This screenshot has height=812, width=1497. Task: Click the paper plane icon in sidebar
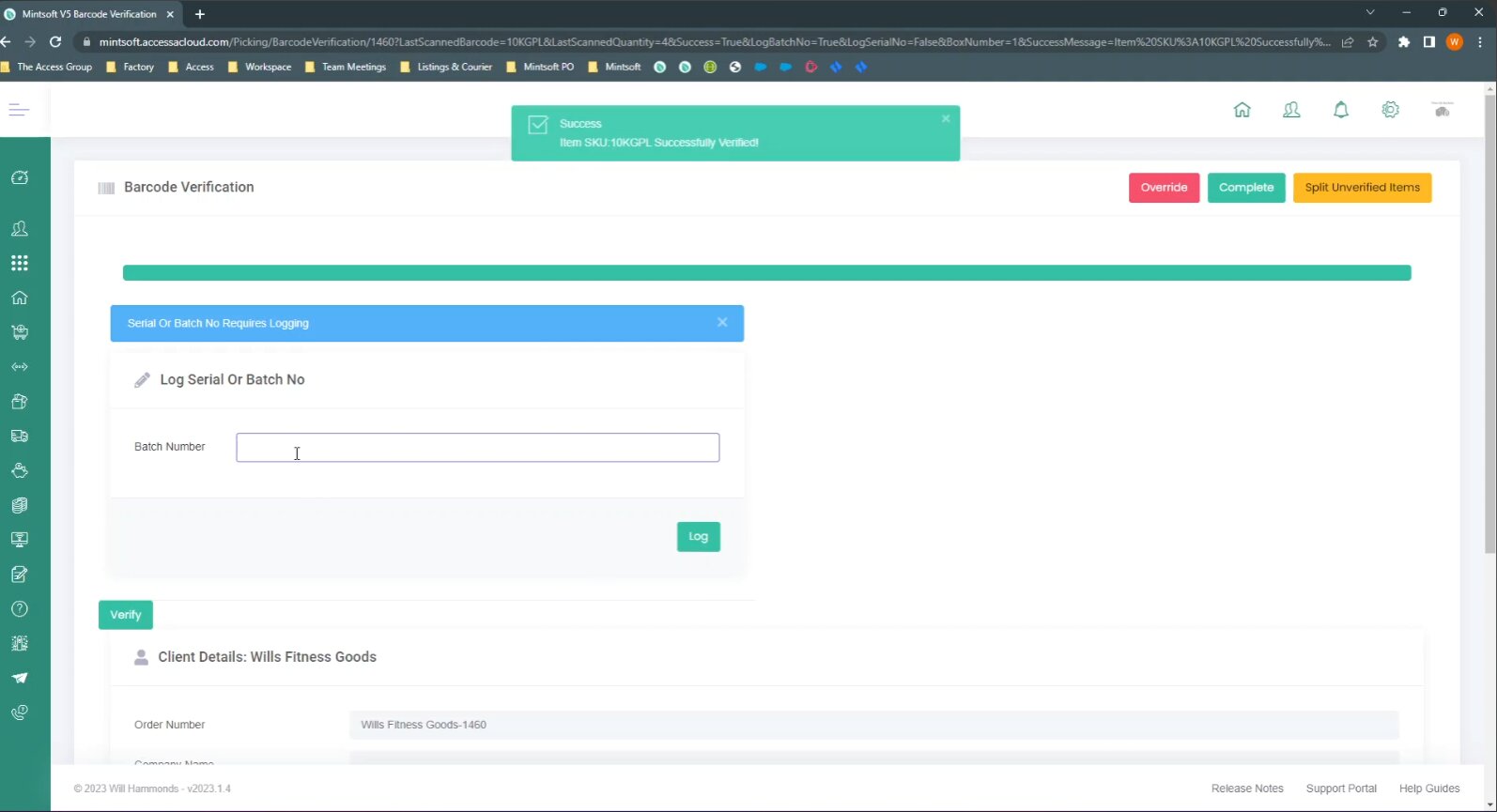pos(20,678)
